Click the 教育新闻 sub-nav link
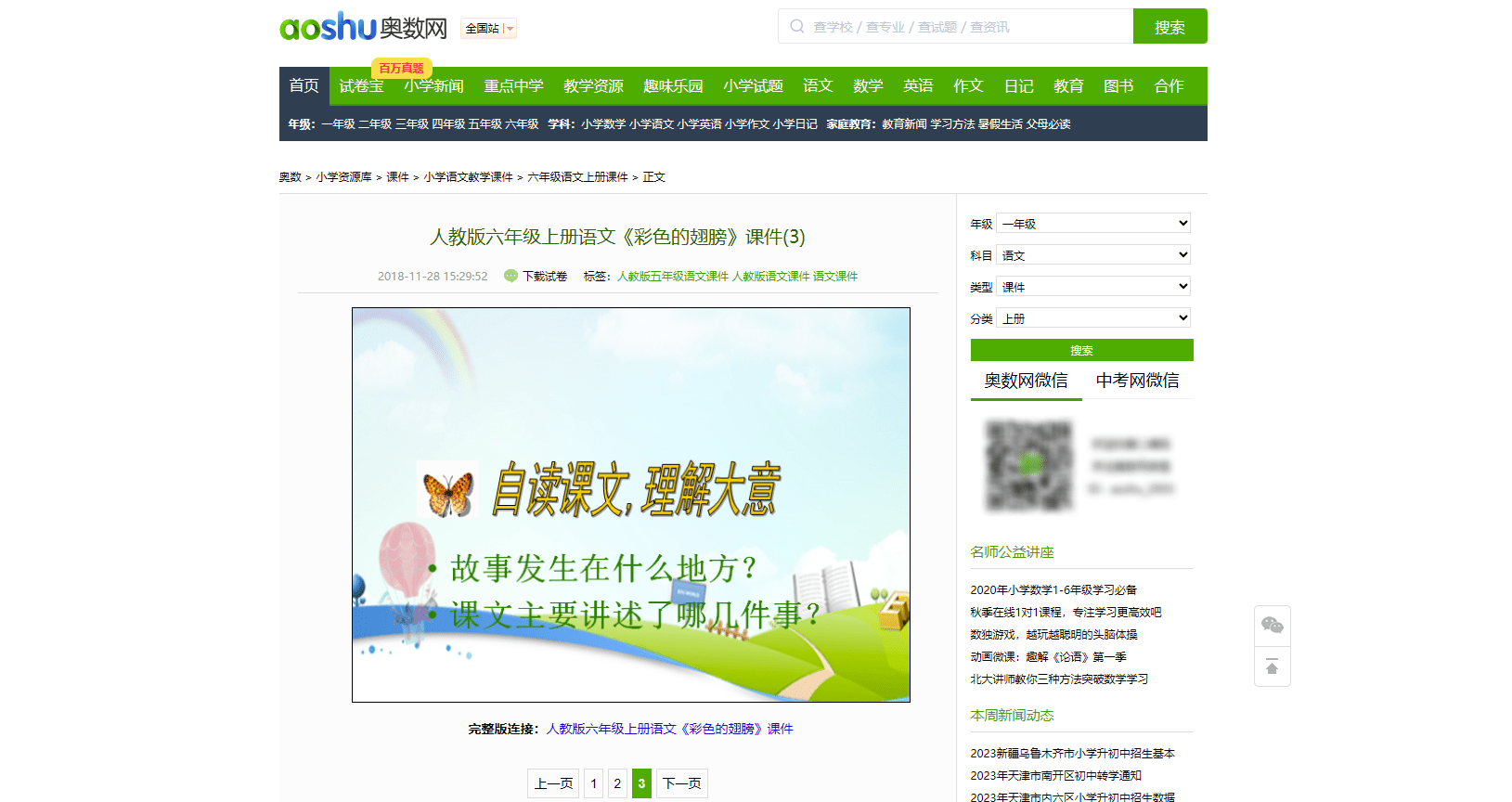Image resolution: width=1512 pixels, height=802 pixels. tap(904, 123)
